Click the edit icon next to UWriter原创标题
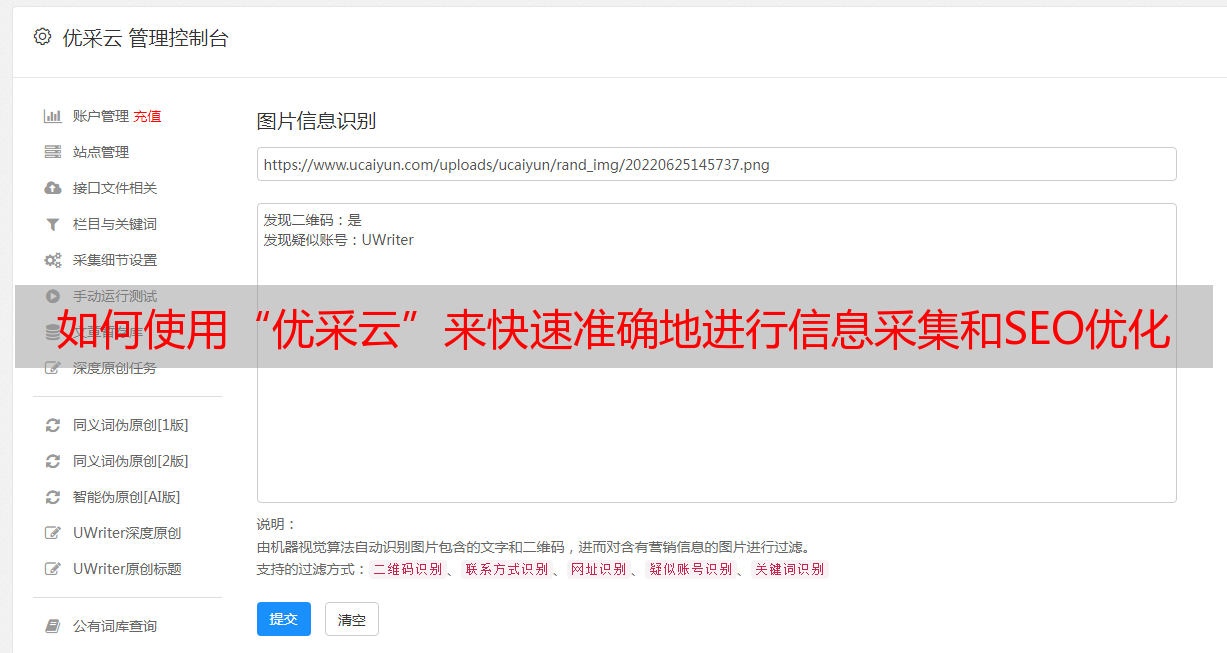Viewport: 1227px width, 653px height. 53,569
